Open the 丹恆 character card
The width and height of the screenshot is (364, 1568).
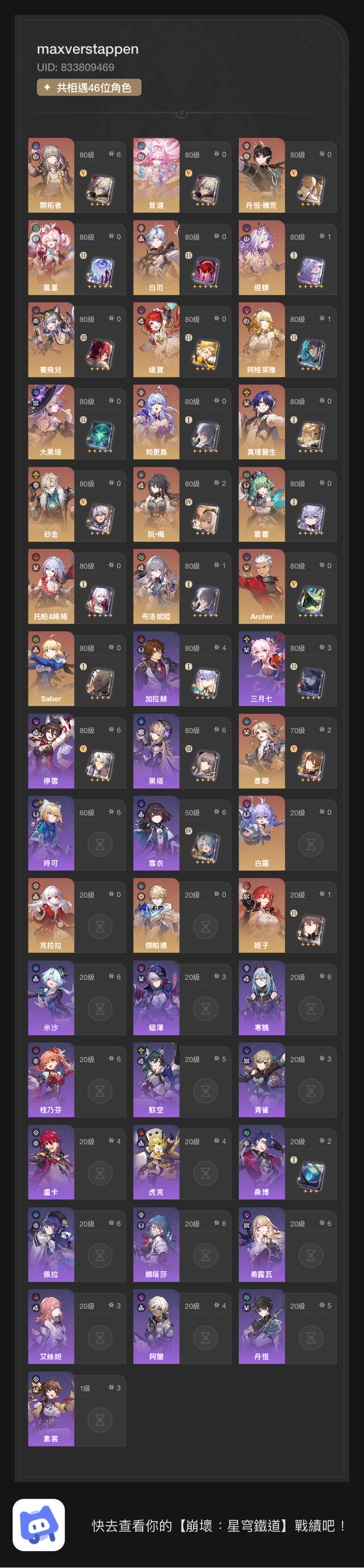click(287, 1327)
